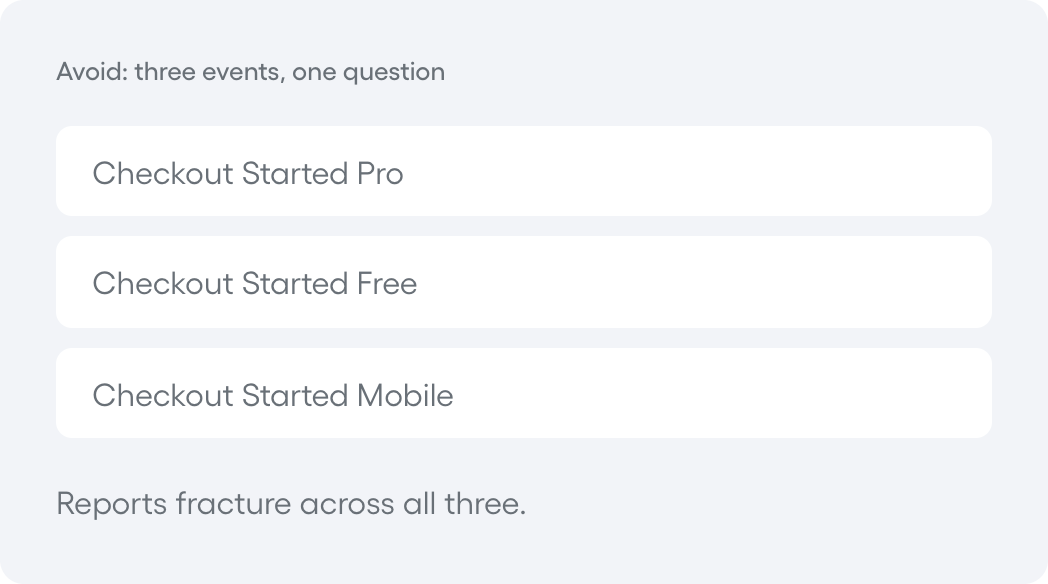Select the Checkout Started Pro event card
The image size is (1048, 584).
point(524,171)
